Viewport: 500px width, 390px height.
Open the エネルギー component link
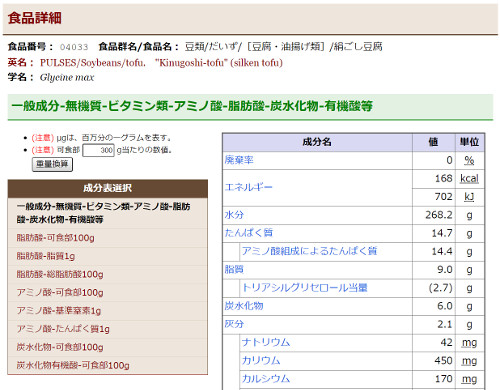click(248, 187)
